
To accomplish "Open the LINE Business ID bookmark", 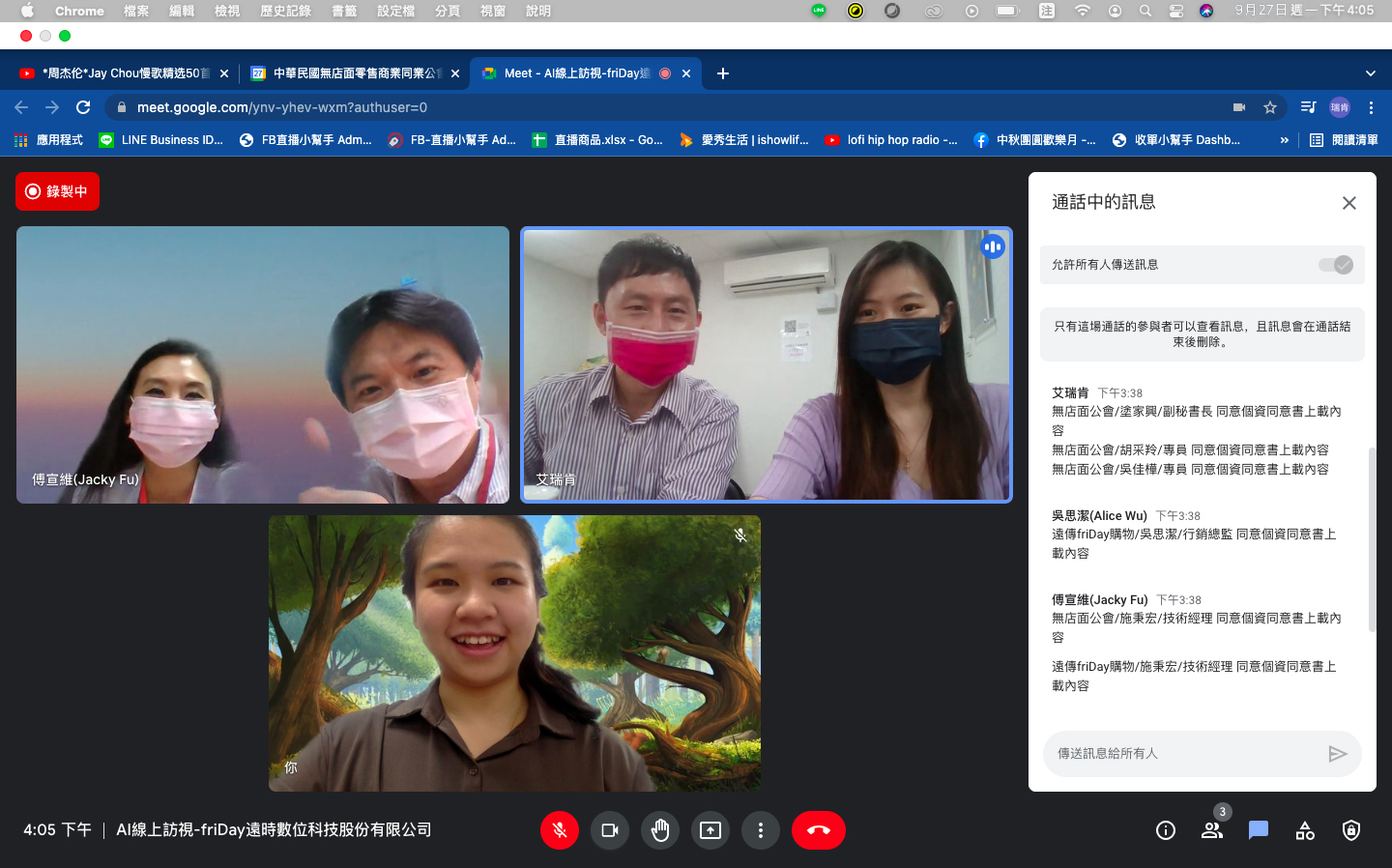I will 160,140.
